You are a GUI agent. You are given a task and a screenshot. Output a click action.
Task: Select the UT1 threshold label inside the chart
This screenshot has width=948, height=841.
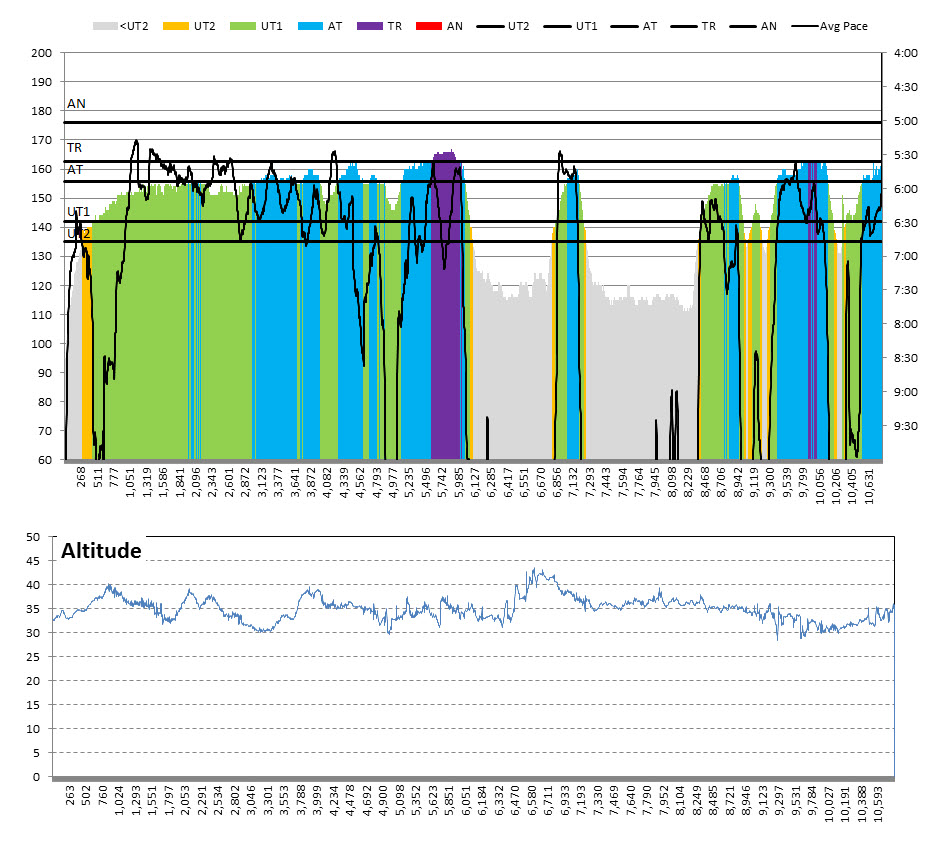(x=79, y=212)
